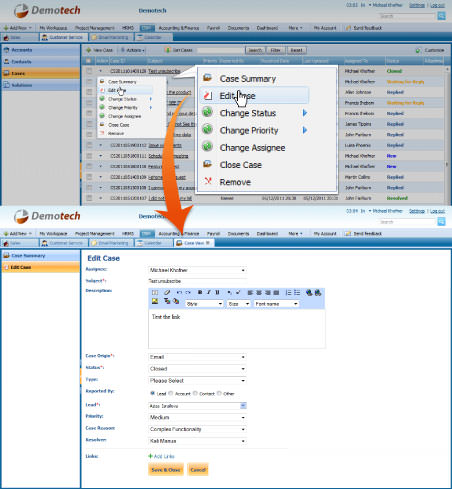
Task: Click the search field beside Sort Cases
Action: [x=220, y=50]
